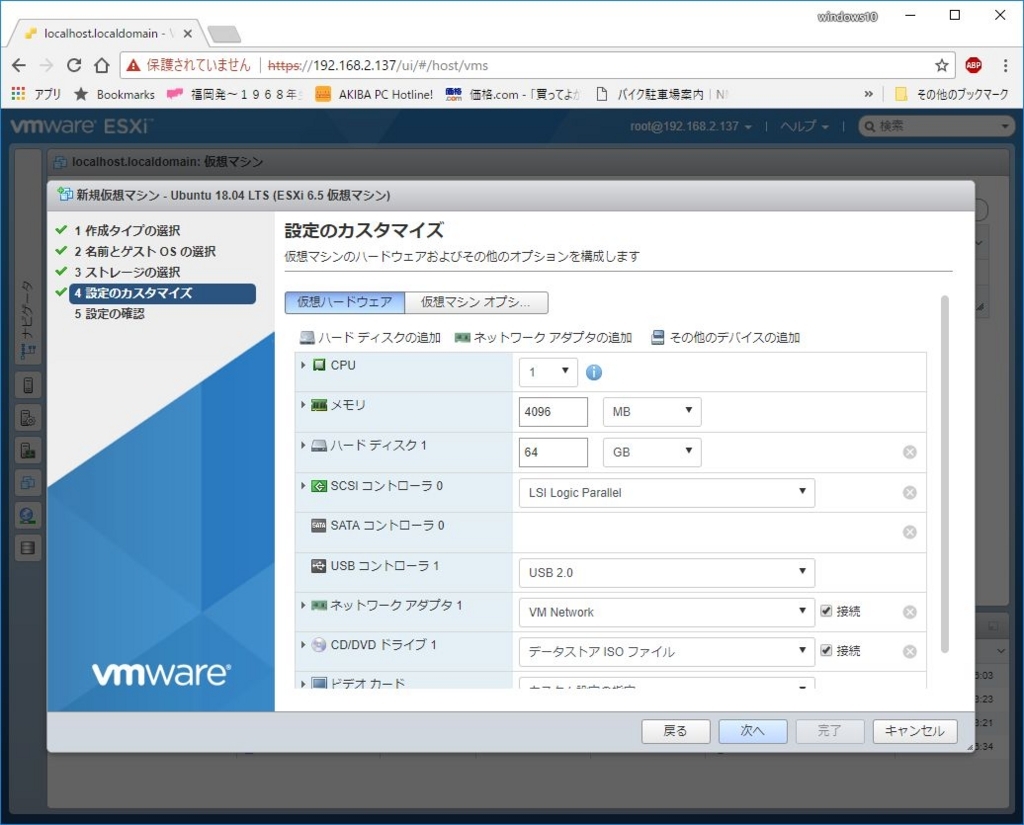Viewport: 1024px width, 825px height.
Task: Click the storage icon in navigator sidebar
Action: coord(28,548)
